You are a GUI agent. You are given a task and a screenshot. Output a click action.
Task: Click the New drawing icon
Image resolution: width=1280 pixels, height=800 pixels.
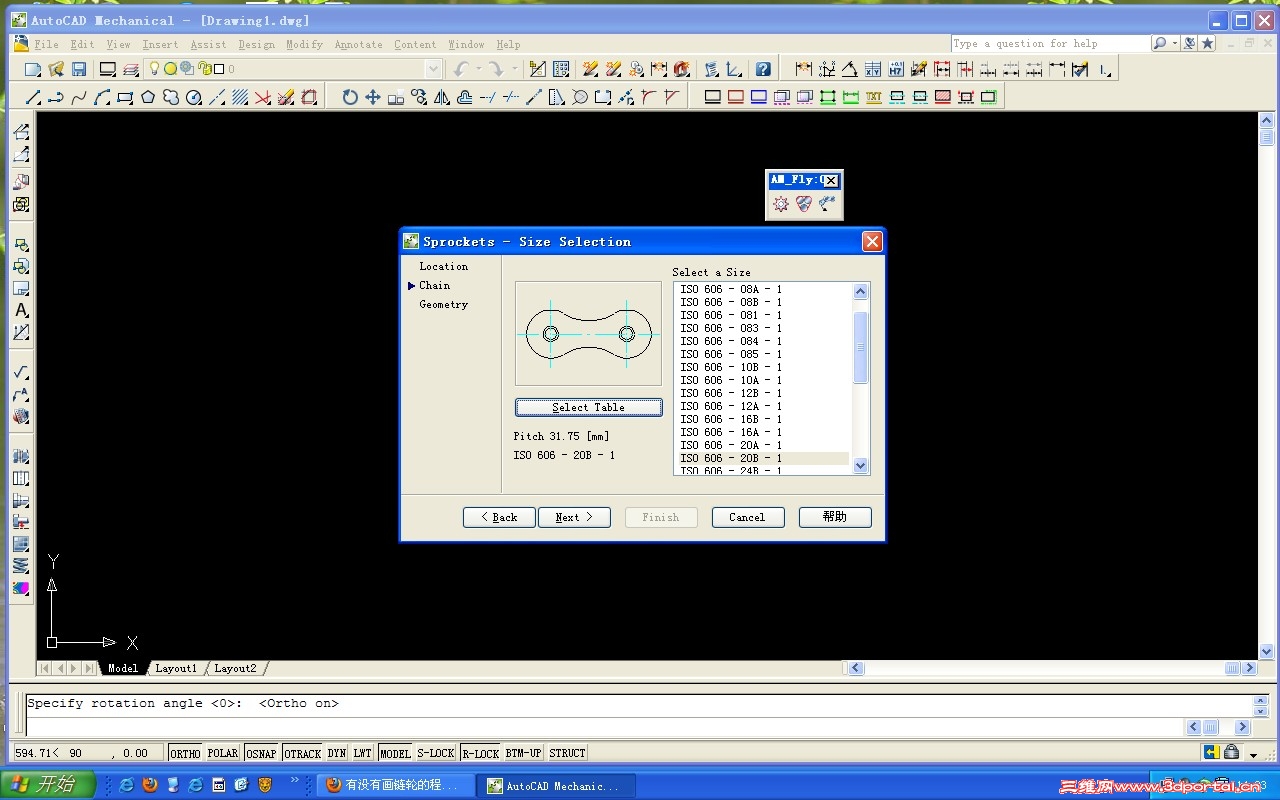tap(33, 70)
